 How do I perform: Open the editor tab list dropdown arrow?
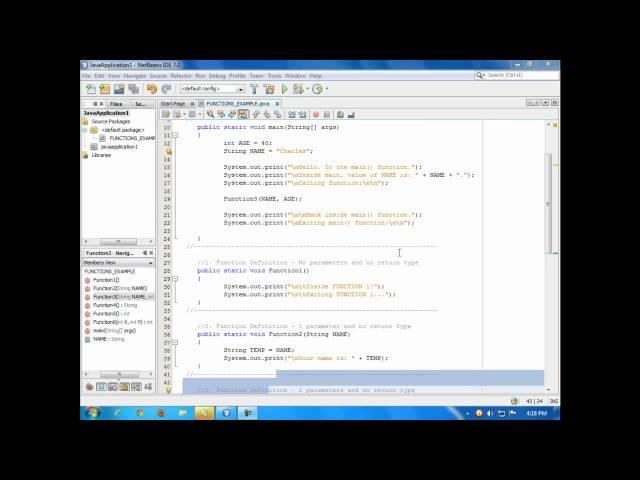pos(545,103)
